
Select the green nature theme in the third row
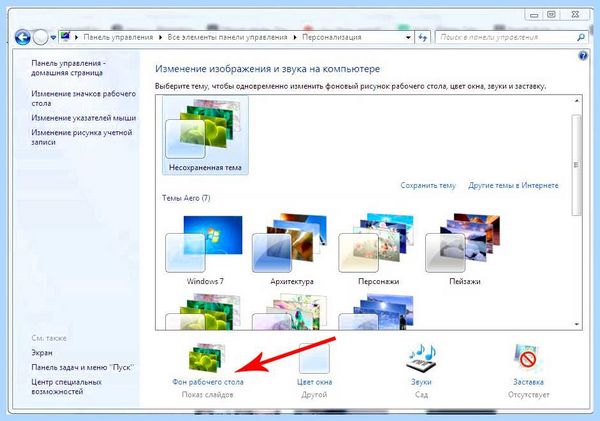tap(203, 311)
